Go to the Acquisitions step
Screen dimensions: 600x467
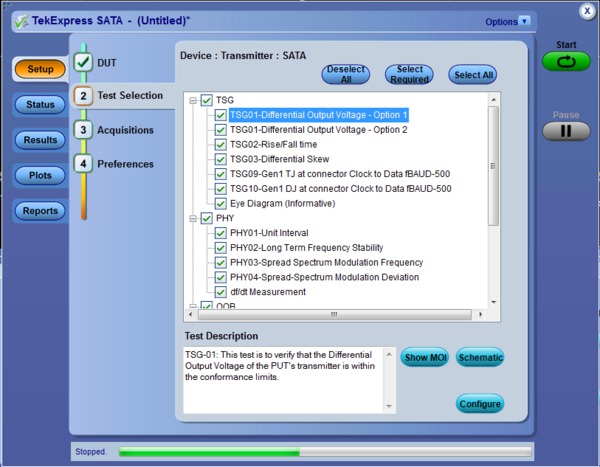(x=126, y=130)
